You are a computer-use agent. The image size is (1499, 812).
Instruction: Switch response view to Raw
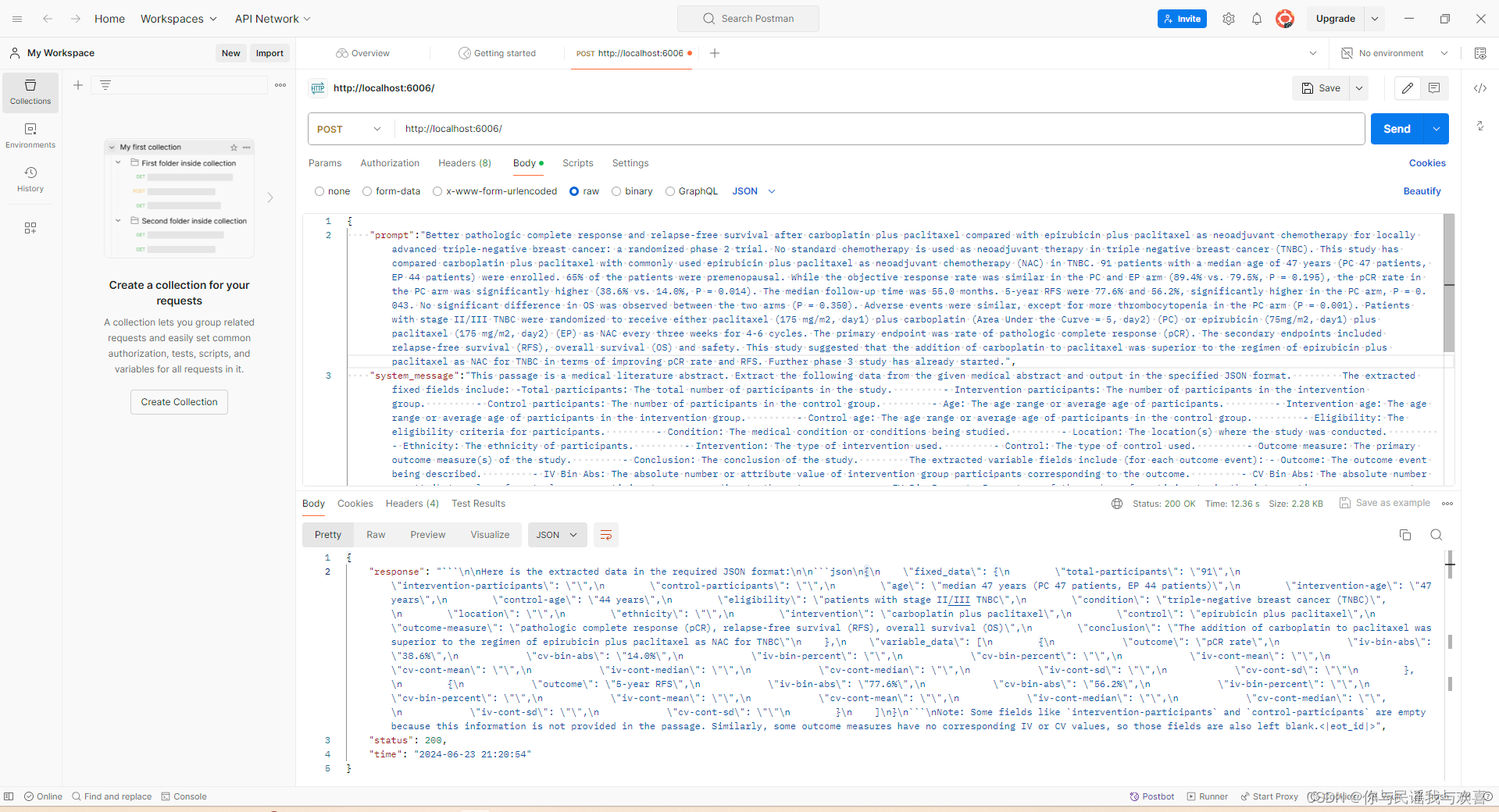376,535
